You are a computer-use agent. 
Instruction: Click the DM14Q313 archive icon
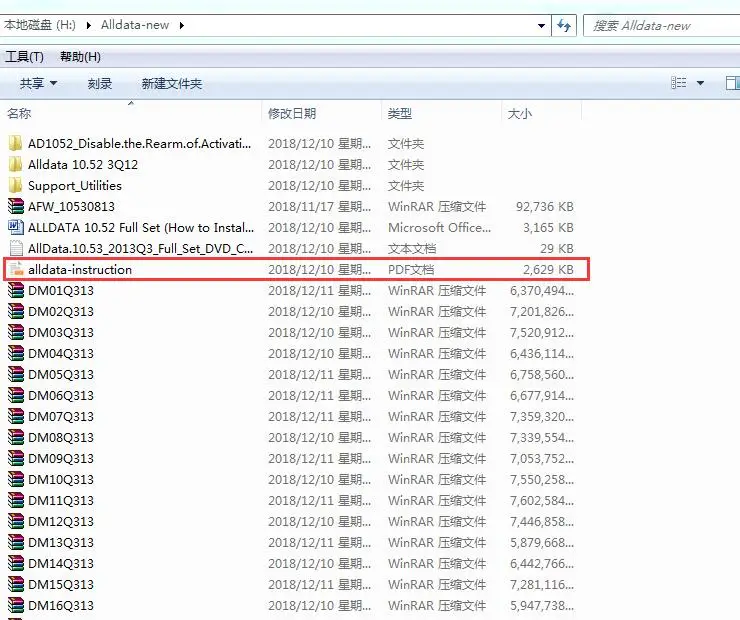tap(16, 563)
